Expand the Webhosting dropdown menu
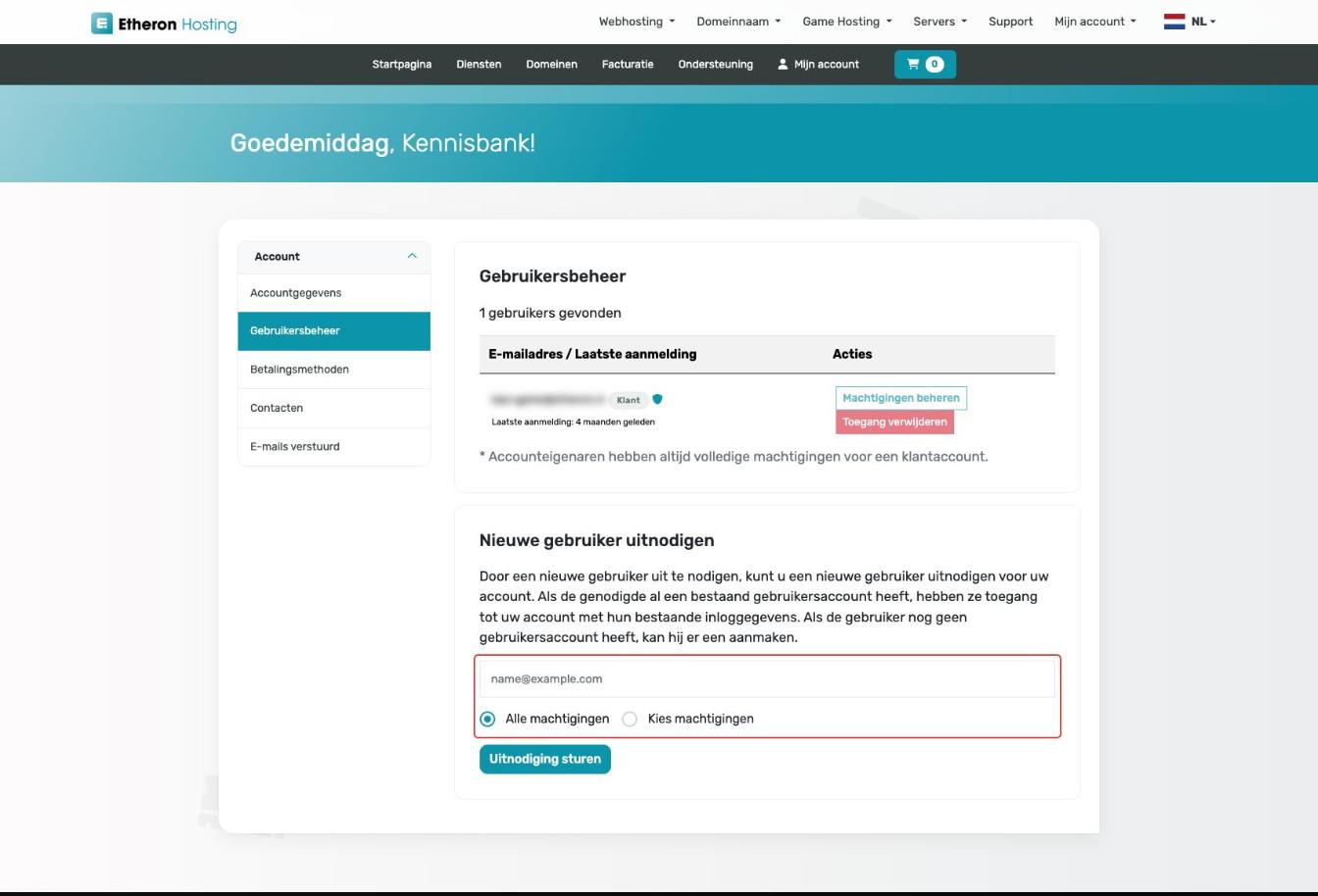The height and width of the screenshot is (896, 1318). pos(636,22)
